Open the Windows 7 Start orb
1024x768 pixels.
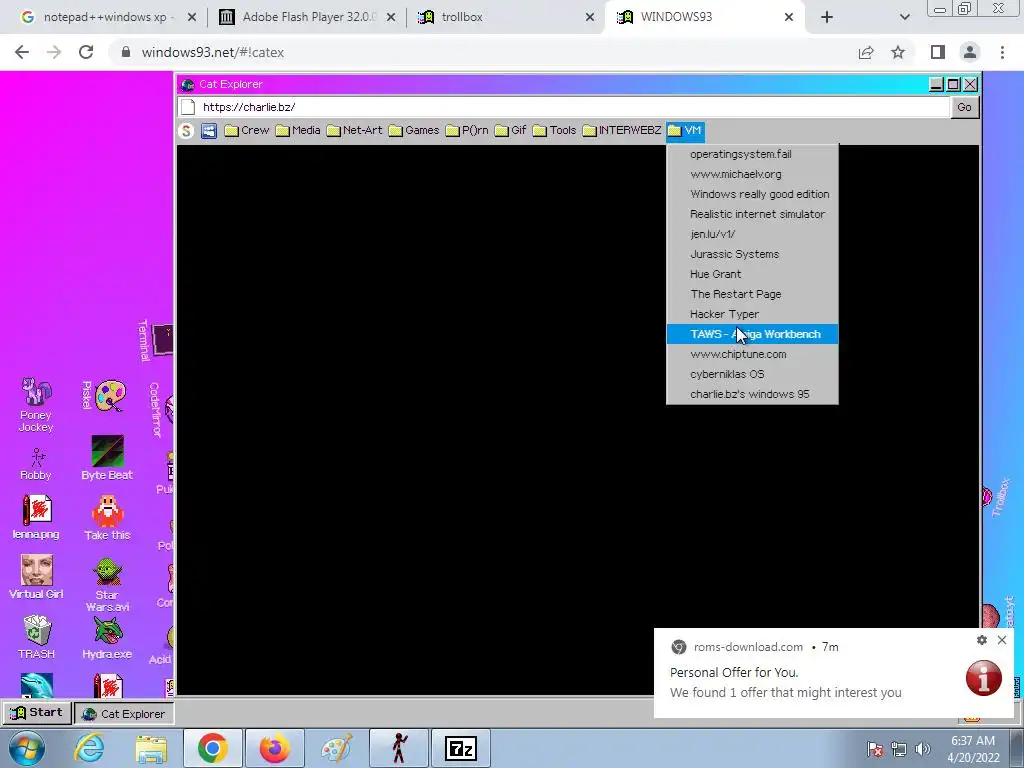point(26,748)
